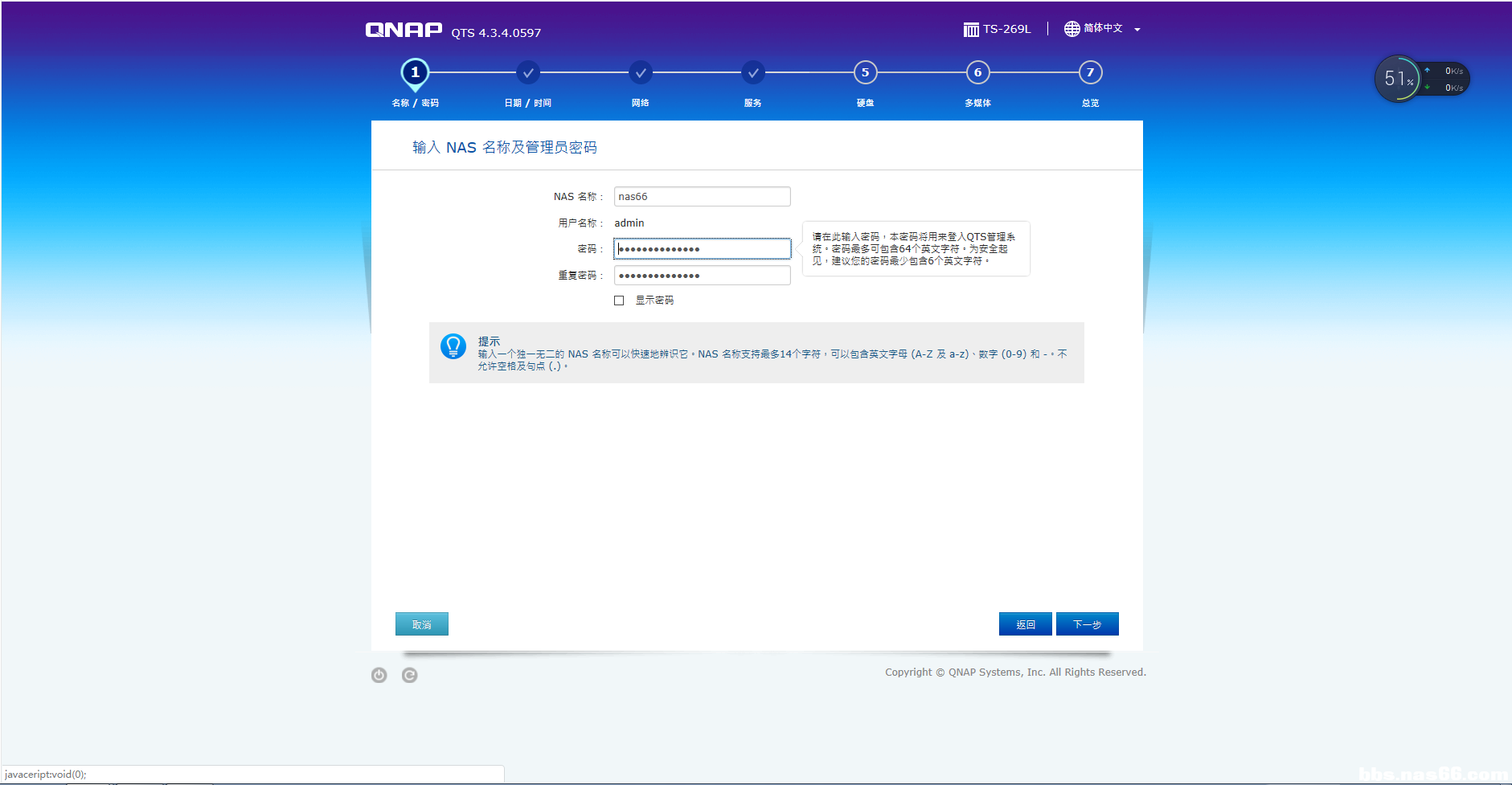Switch to the 日期/时间 step

coord(527,72)
